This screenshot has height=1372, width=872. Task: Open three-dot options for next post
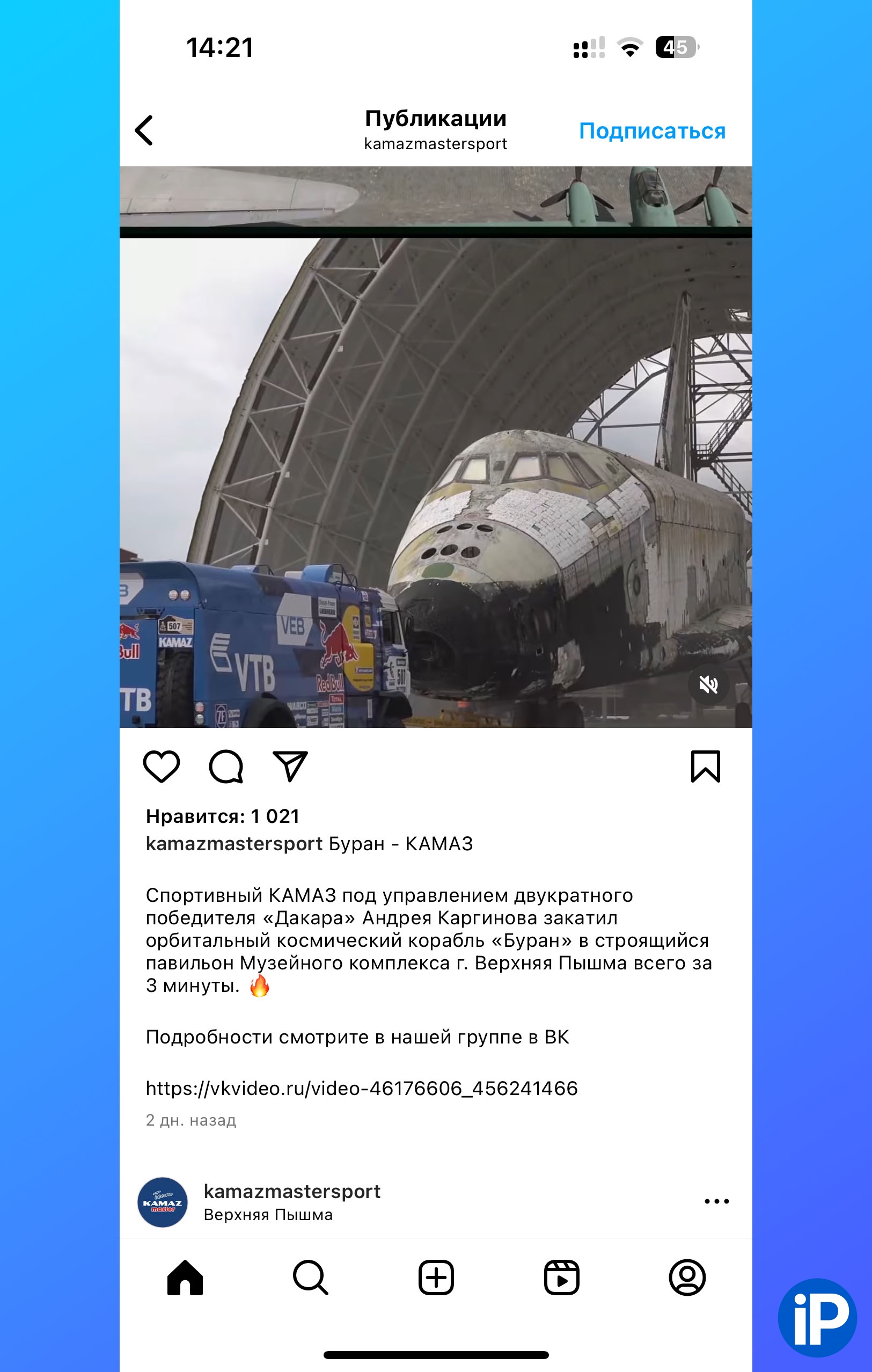coord(716,1201)
